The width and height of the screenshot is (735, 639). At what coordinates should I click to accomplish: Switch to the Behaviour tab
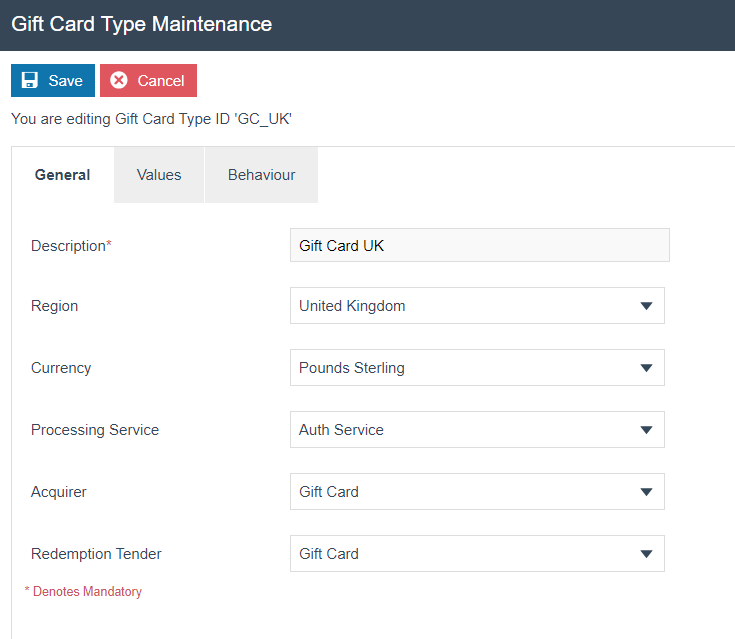click(261, 175)
